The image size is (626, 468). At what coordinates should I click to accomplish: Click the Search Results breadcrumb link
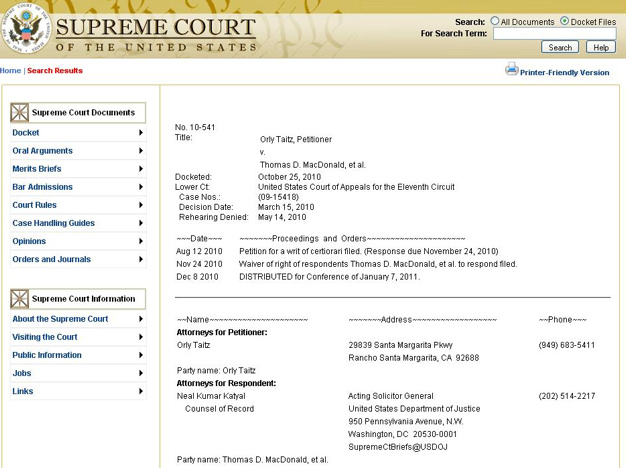coord(55,71)
